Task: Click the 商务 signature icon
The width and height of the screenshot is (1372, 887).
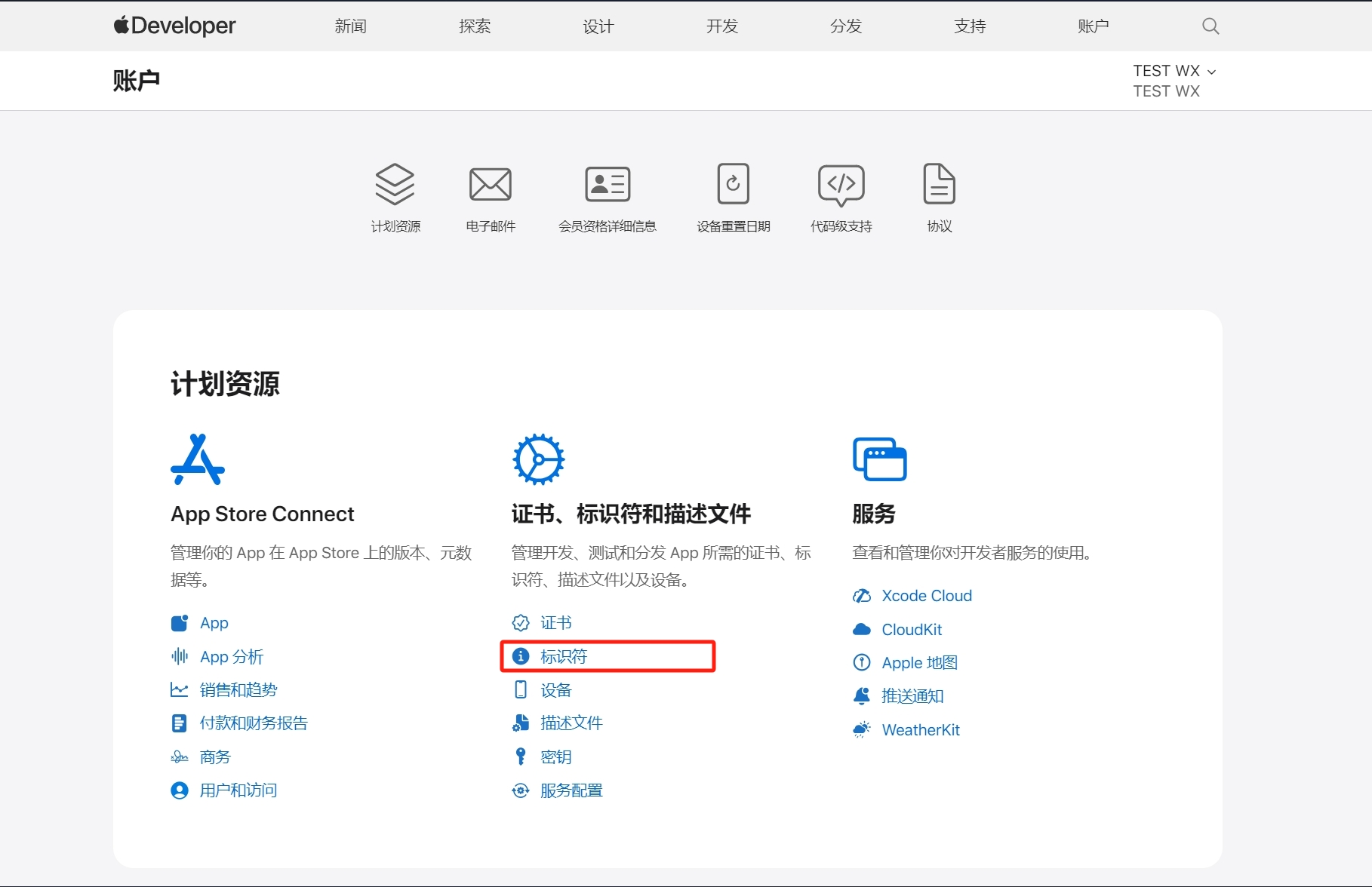Action: pos(180,757)
